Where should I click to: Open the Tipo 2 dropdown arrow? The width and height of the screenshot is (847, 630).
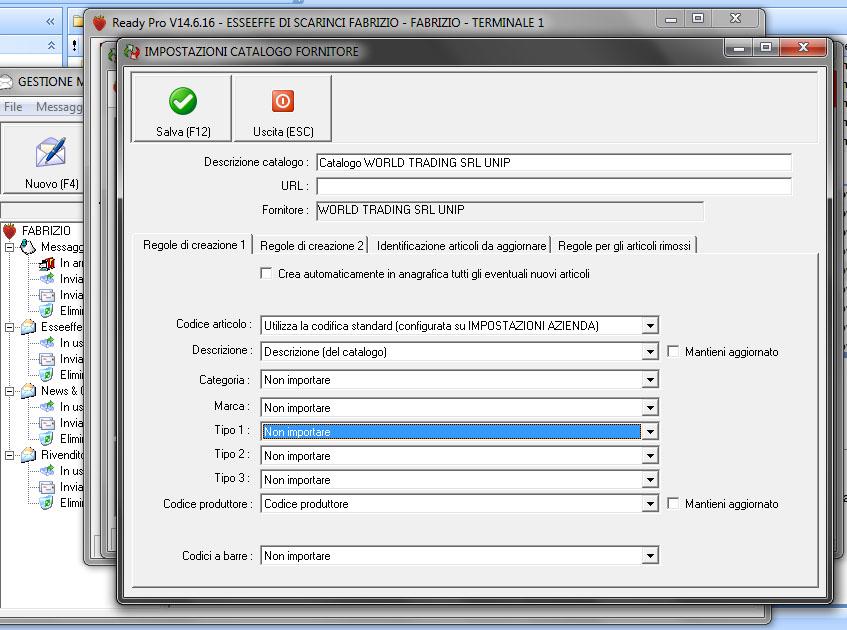click(650, 455)
